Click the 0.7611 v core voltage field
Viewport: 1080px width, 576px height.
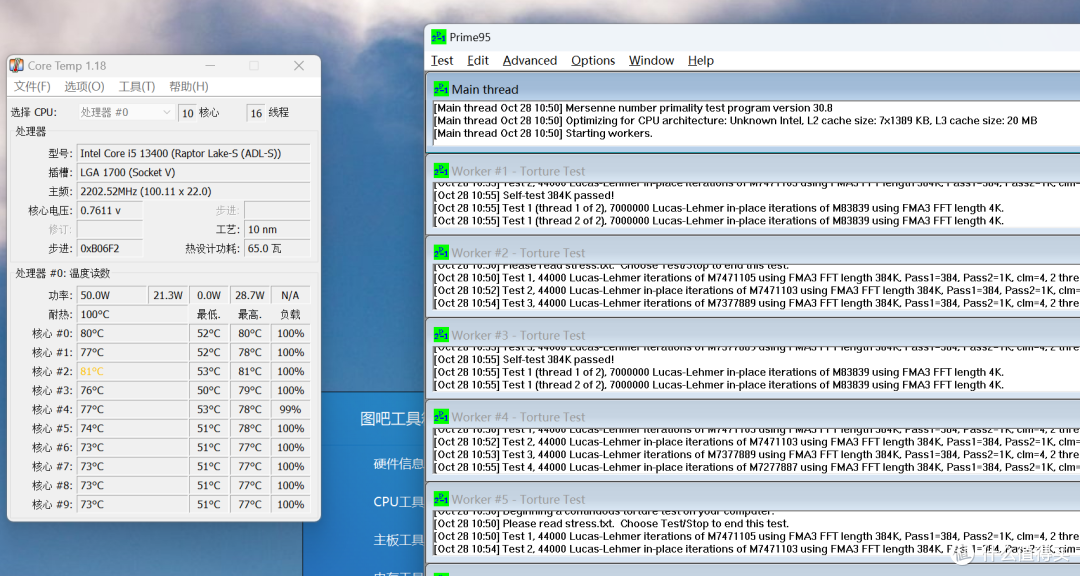pos(110,210)
